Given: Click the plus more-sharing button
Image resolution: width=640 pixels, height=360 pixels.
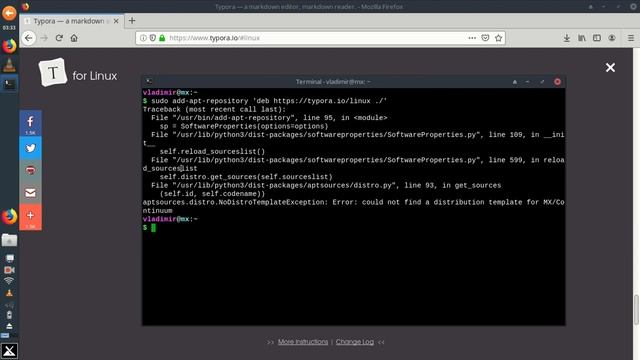Looking at the screenshot, I should tap(30, 216).
